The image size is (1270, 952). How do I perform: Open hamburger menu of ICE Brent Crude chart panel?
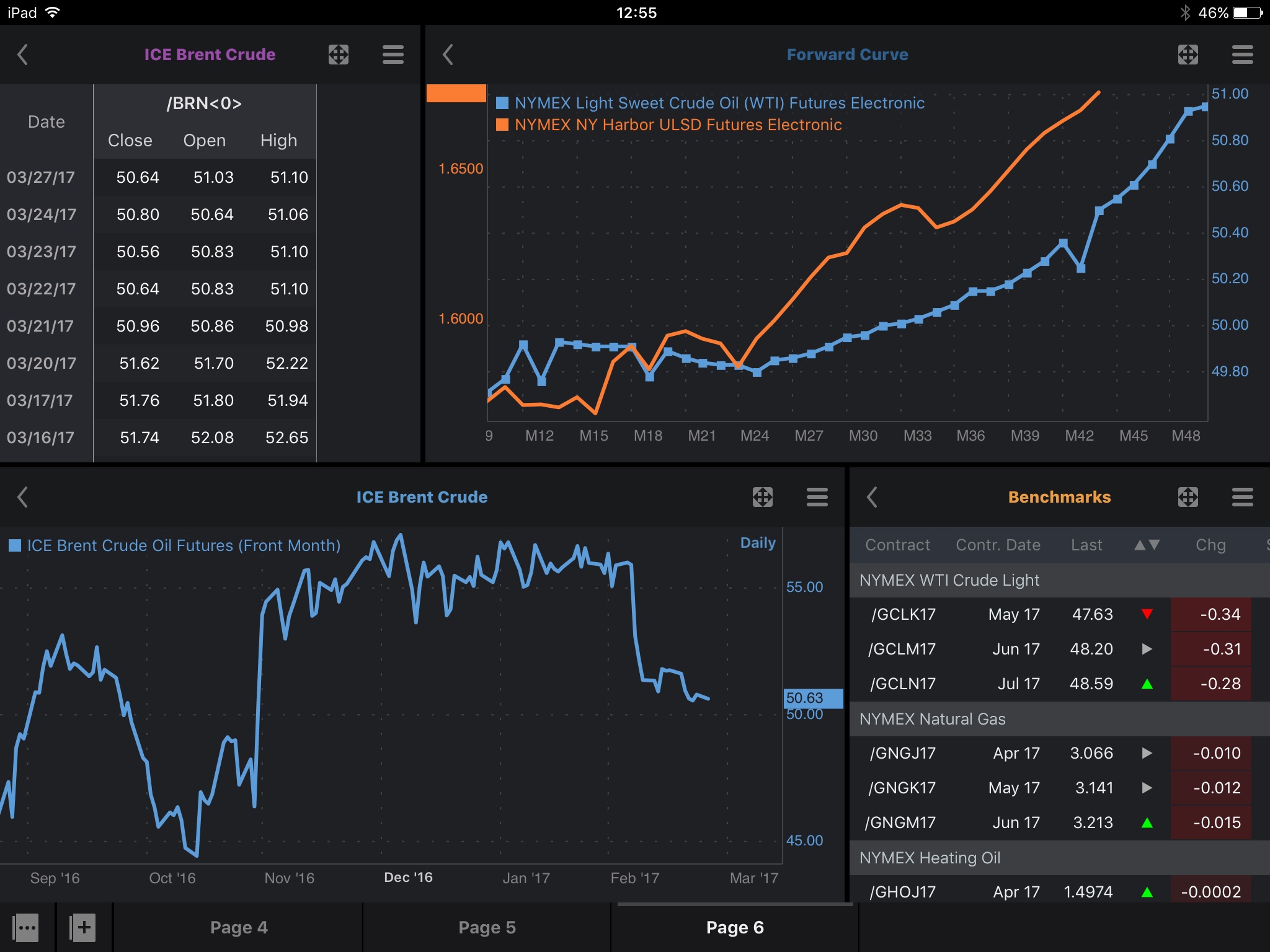point(817,497)
